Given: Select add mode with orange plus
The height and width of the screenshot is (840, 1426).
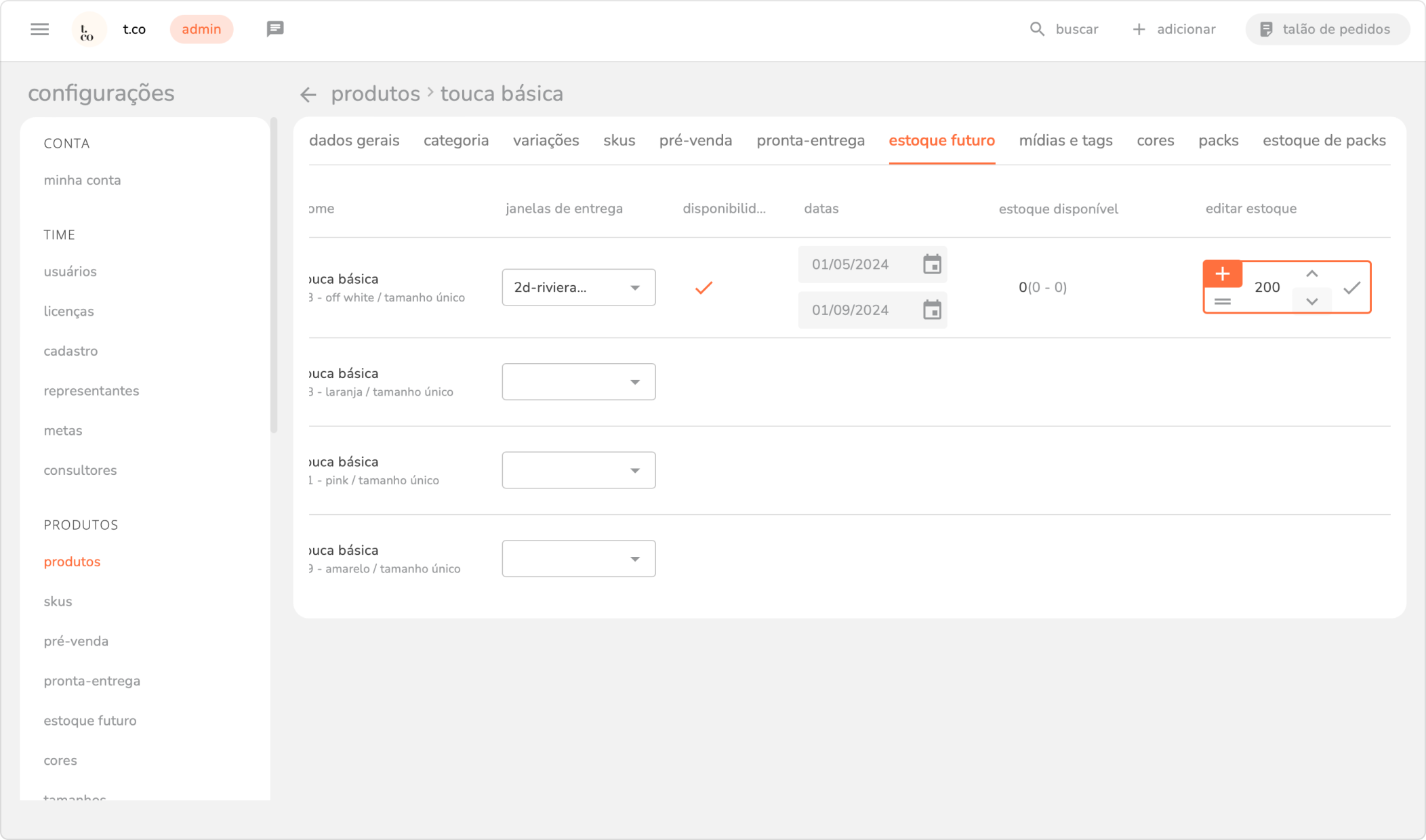Looking at the screenshot, I should pos(1222,274).
